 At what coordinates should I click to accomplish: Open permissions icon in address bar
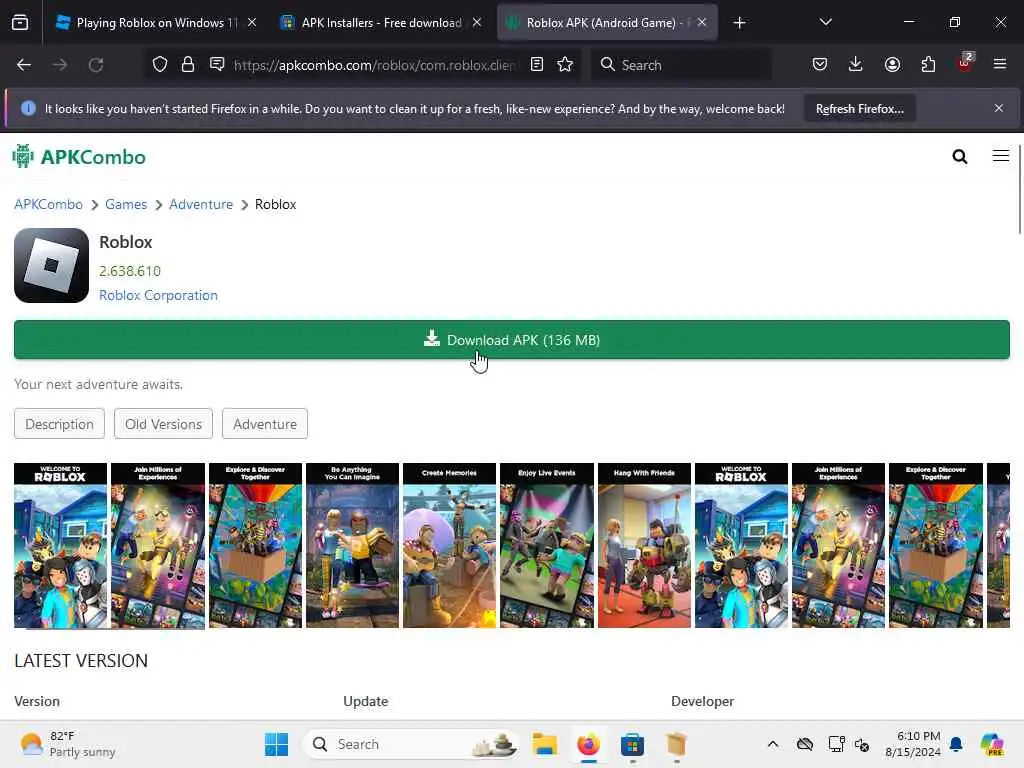tap(217, 64)
